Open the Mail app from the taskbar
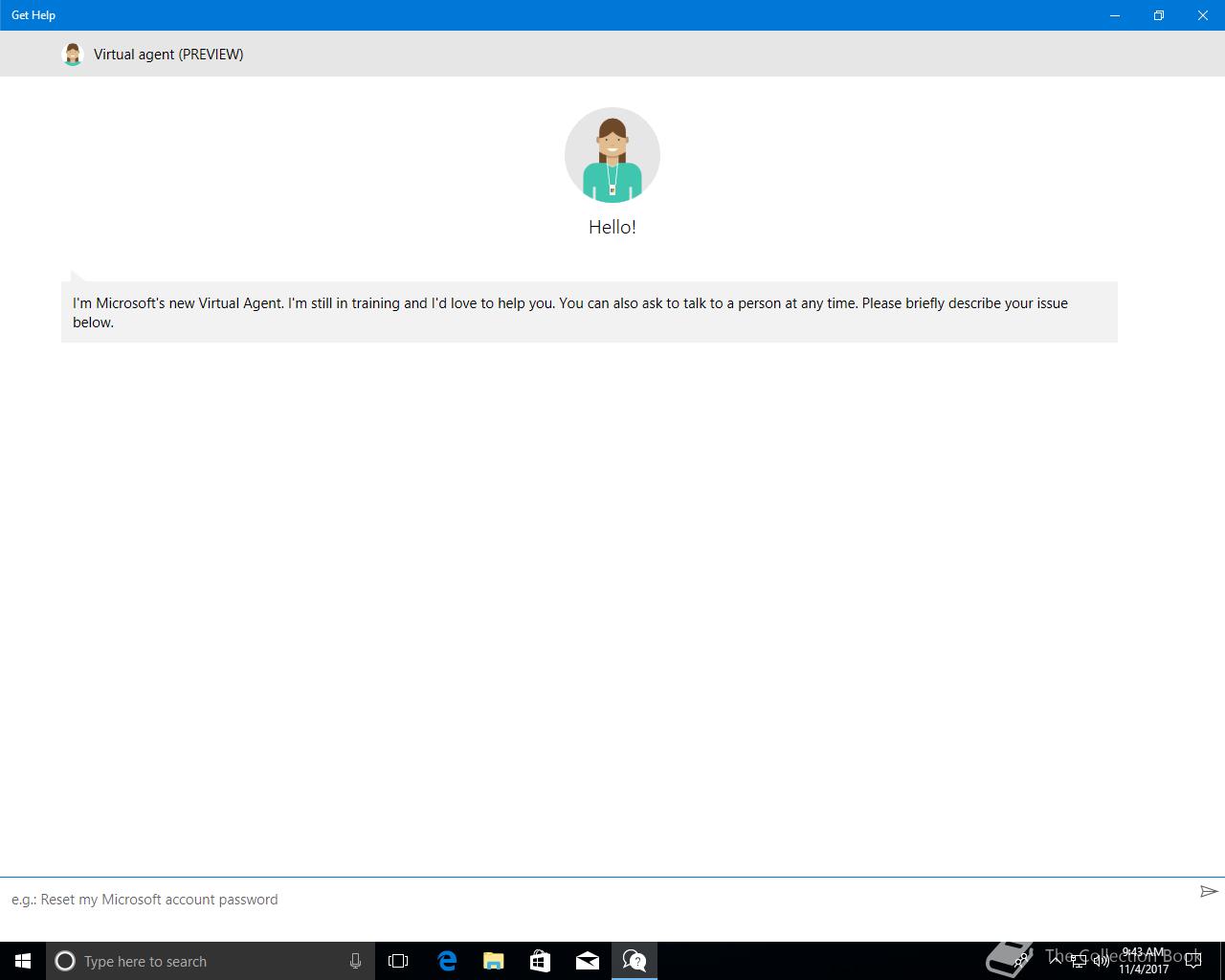 pos(587,961)
